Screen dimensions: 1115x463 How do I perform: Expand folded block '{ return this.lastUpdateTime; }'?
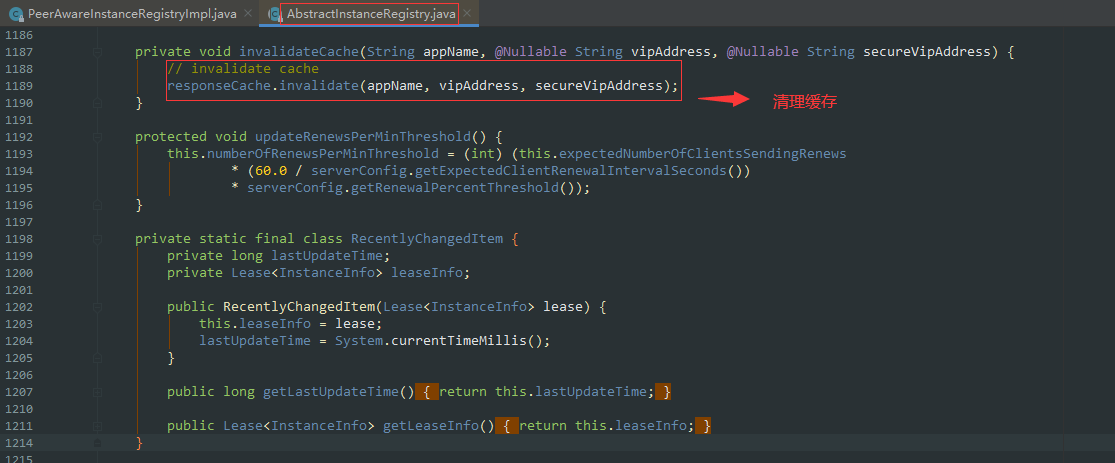pos(543,391)
